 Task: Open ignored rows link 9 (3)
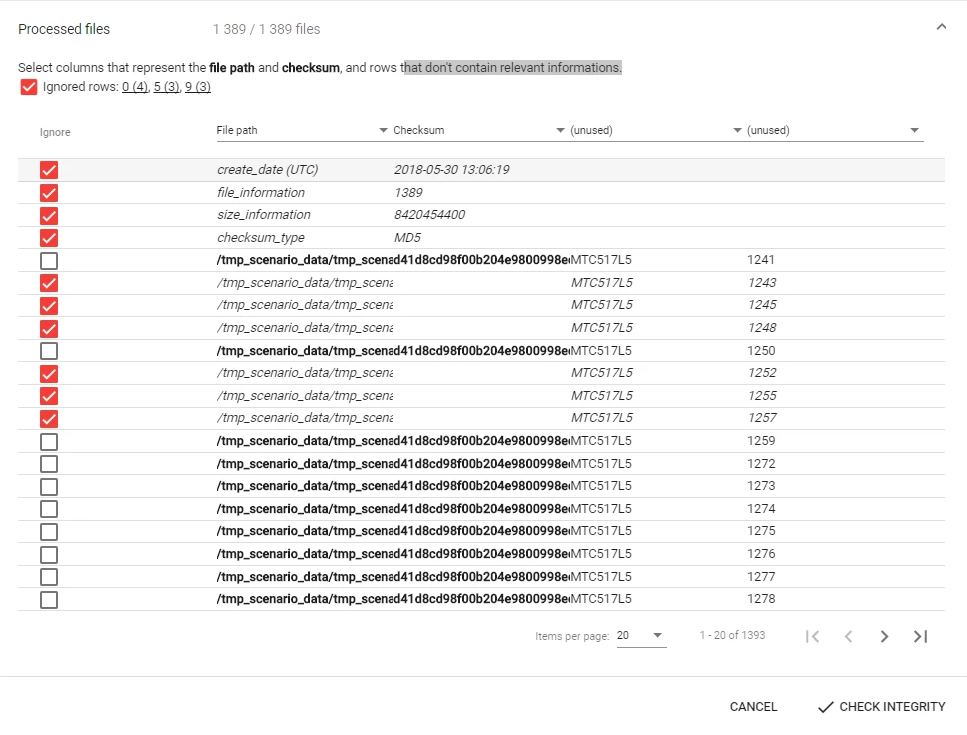click(x=198, y=87)
